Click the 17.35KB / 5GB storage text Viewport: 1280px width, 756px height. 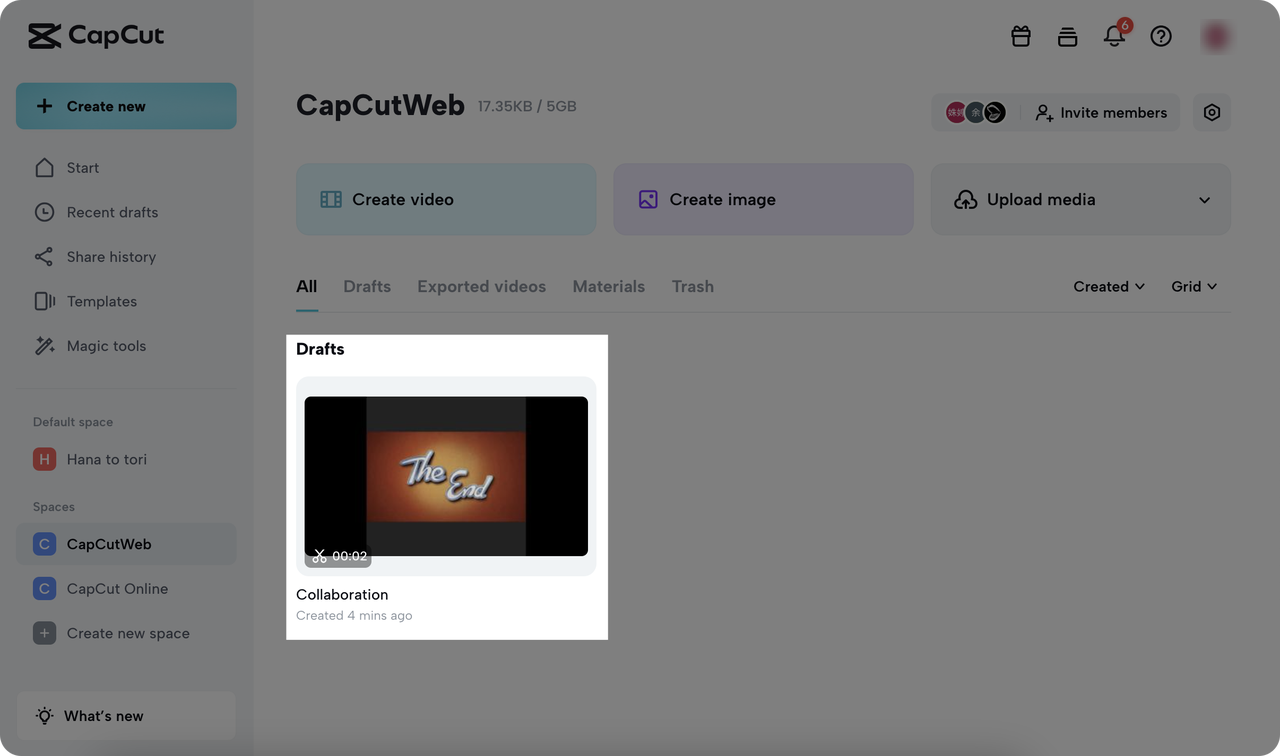[x=527, y=106]
